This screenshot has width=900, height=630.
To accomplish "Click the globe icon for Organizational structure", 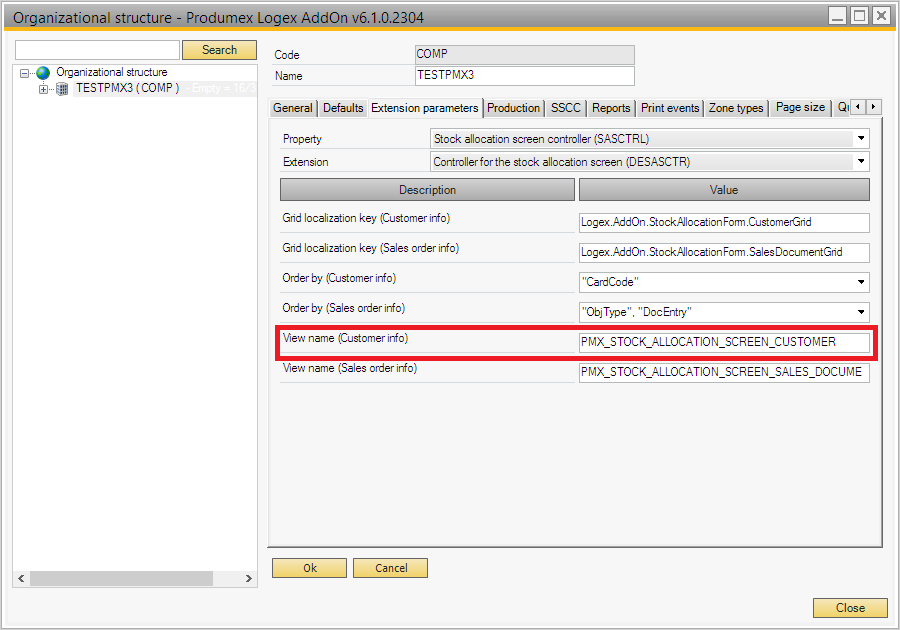I will click(x=43, y=73).
